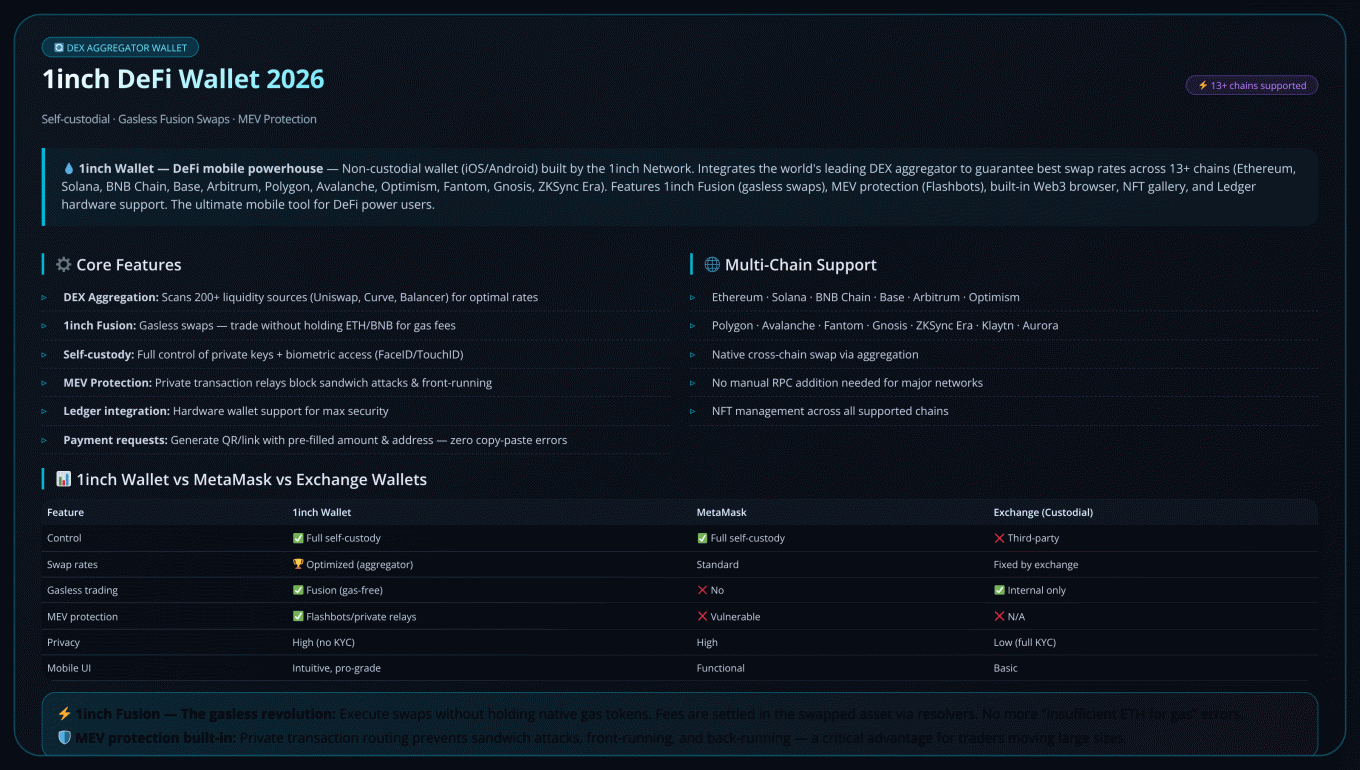
Task: Click "Native cross-chain swap via aggregation"
Action: coord(1004,355)
